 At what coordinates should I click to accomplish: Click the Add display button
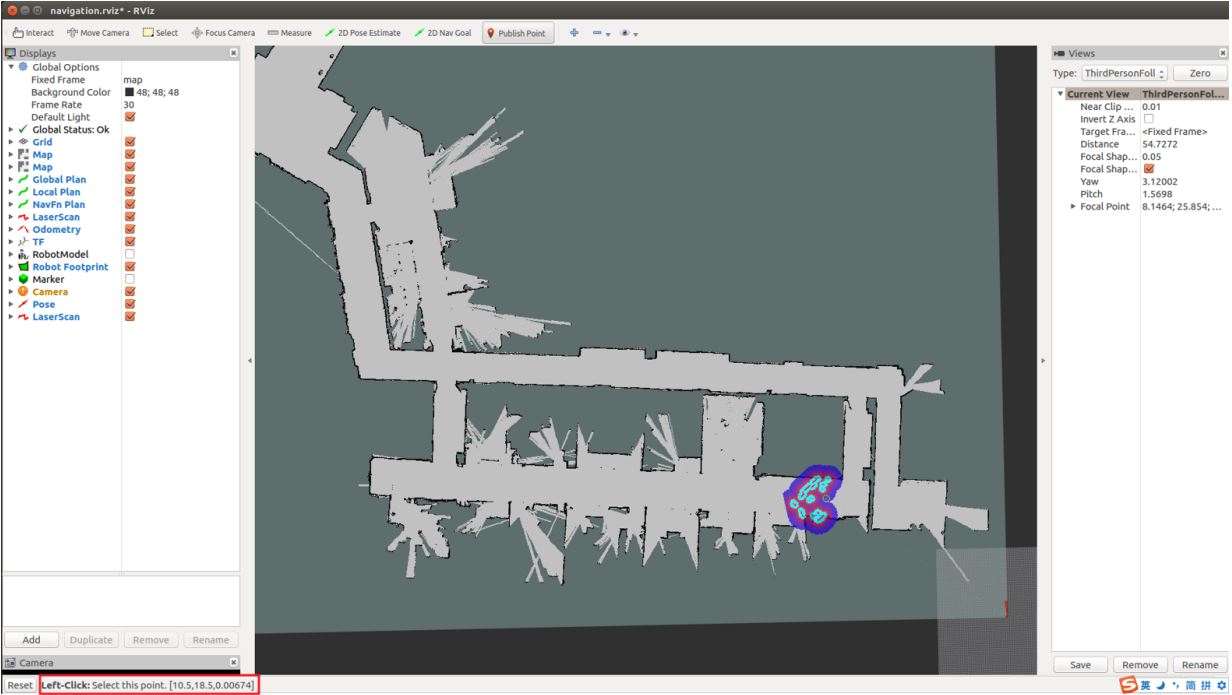pos(31,639)
